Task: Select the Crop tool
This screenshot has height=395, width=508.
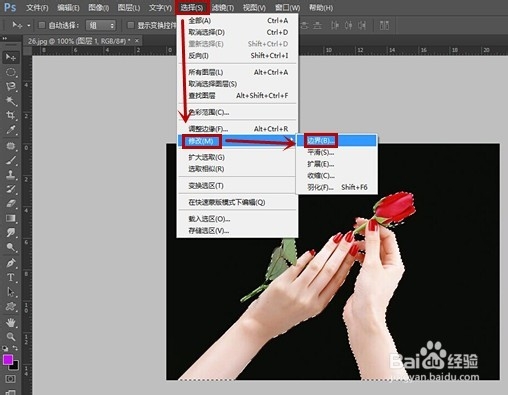Action: (x=11, y=115)
